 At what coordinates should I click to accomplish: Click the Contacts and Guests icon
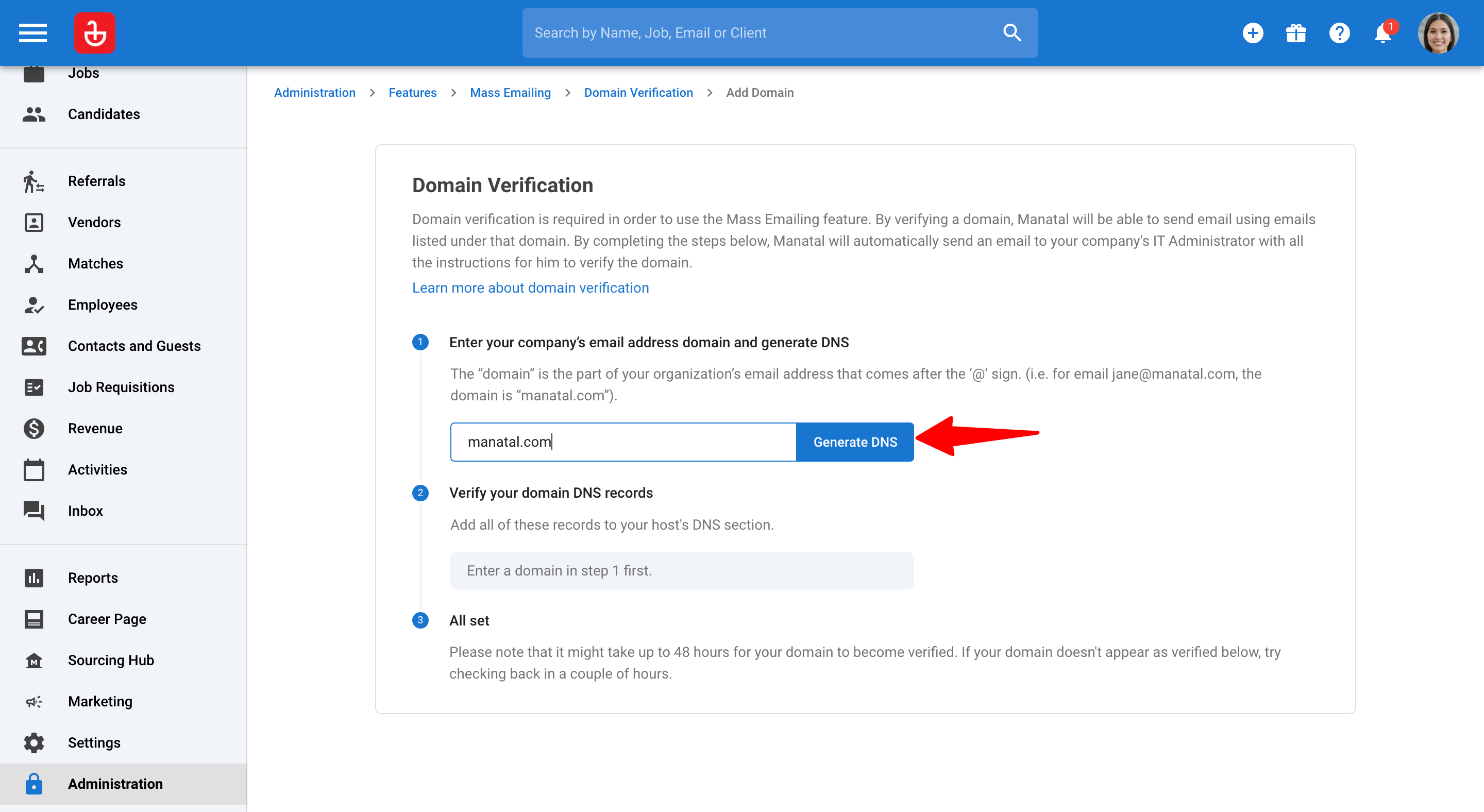34,346
